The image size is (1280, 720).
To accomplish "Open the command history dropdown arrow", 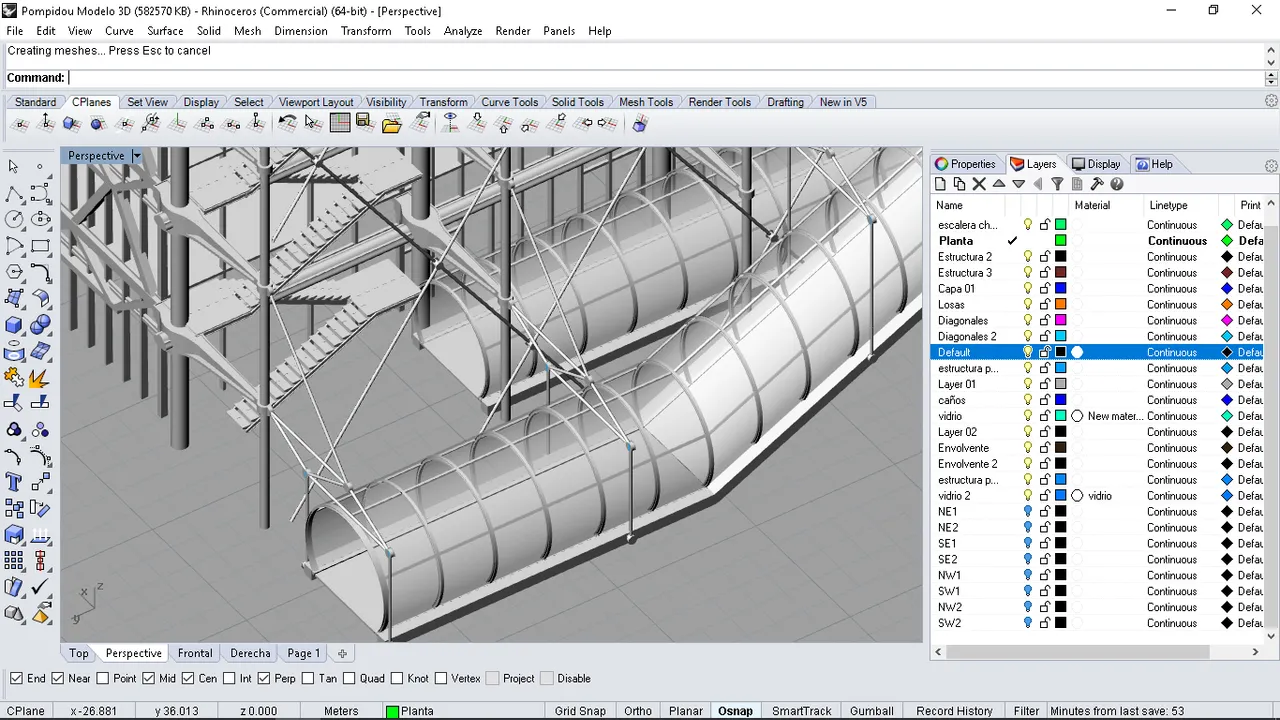I will [1271, 78].
